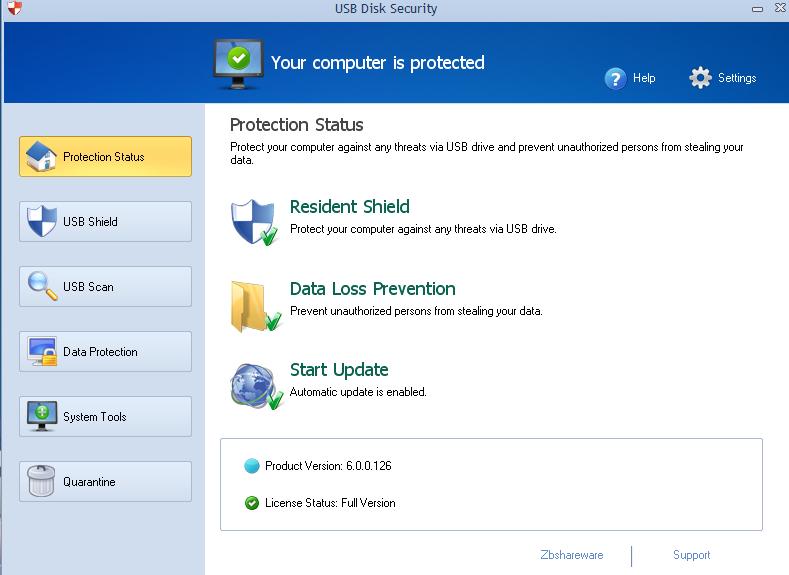Open the Support link
Image resolution: width=789 pixels, height=575 pixels.
point(691,555)
